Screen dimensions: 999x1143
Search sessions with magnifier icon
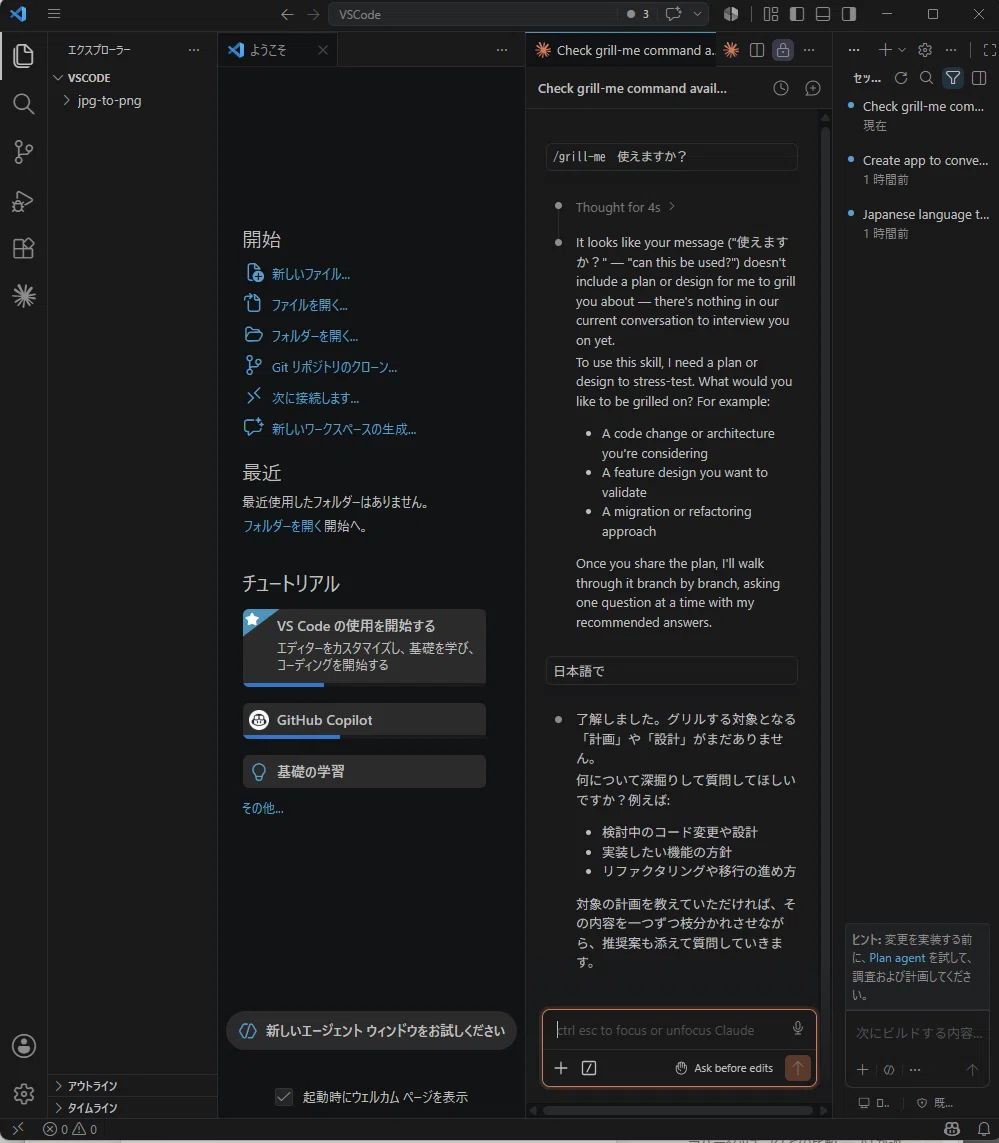926,78
